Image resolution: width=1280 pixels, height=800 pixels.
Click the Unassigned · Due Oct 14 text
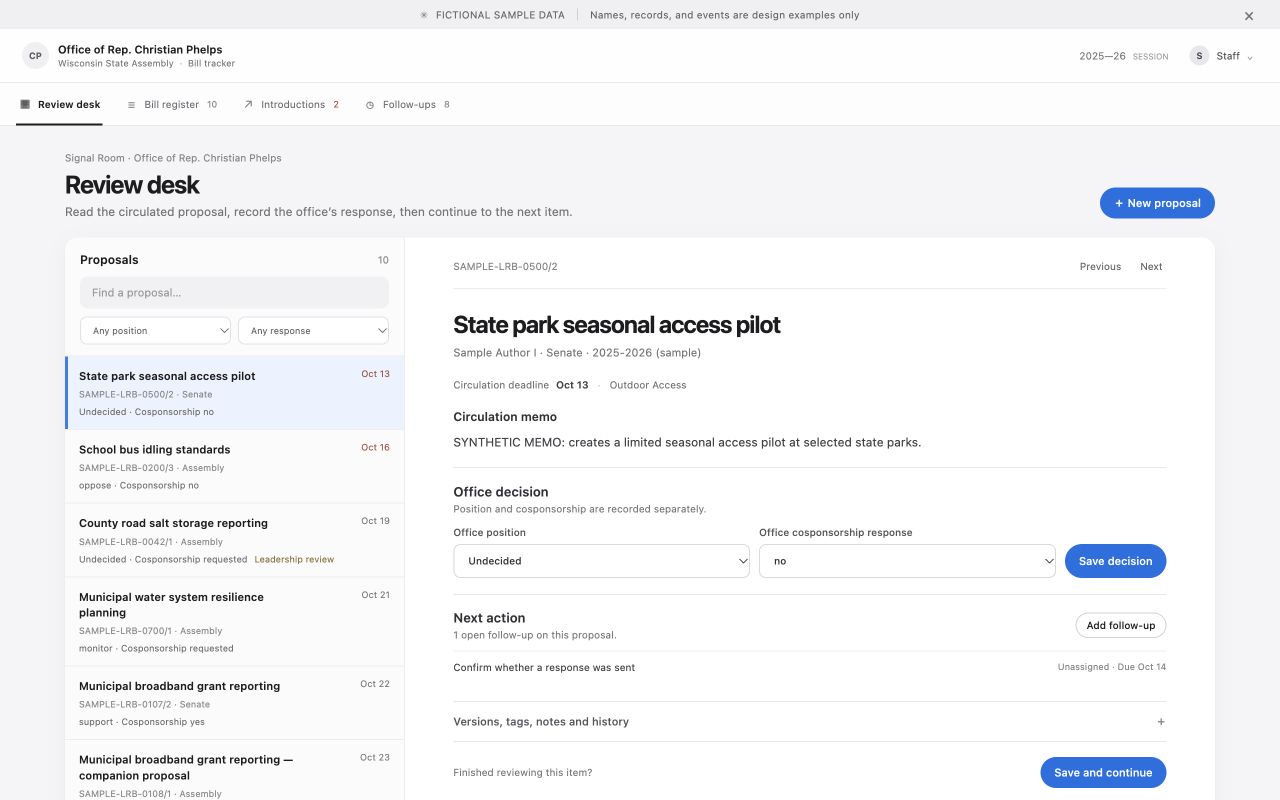click(x=1112, y=667)
